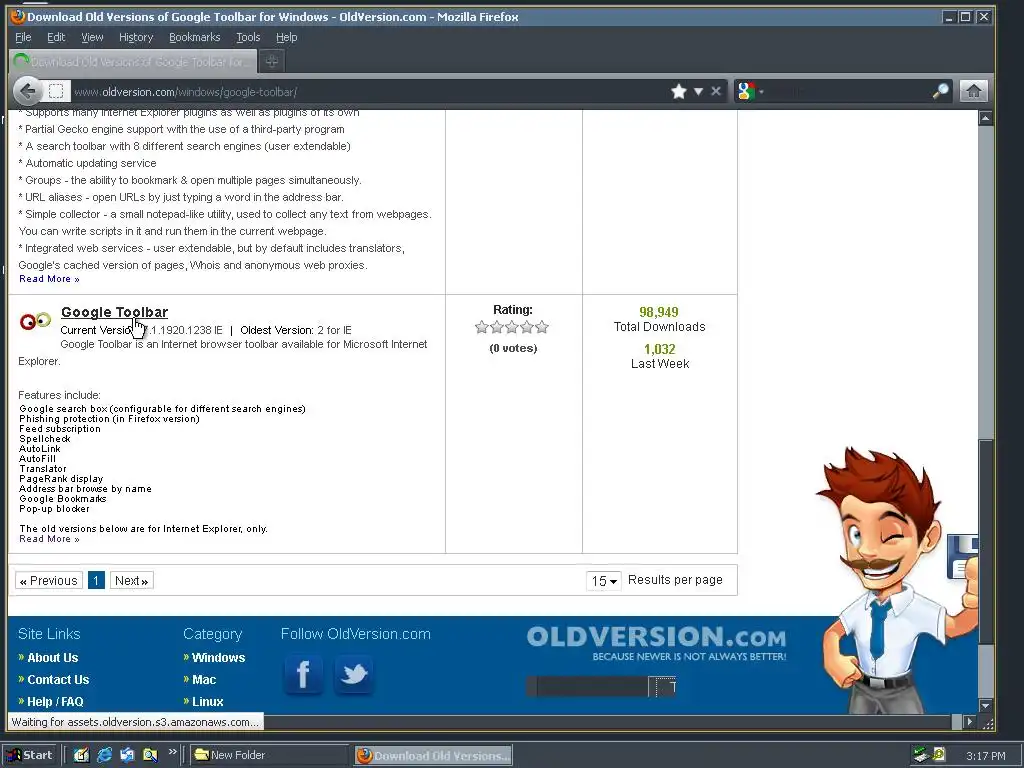The height and width of the screenshot is (768, 1024).
Task: Click Read More under Google Toolbar features
Action: (x=49, y=539)
